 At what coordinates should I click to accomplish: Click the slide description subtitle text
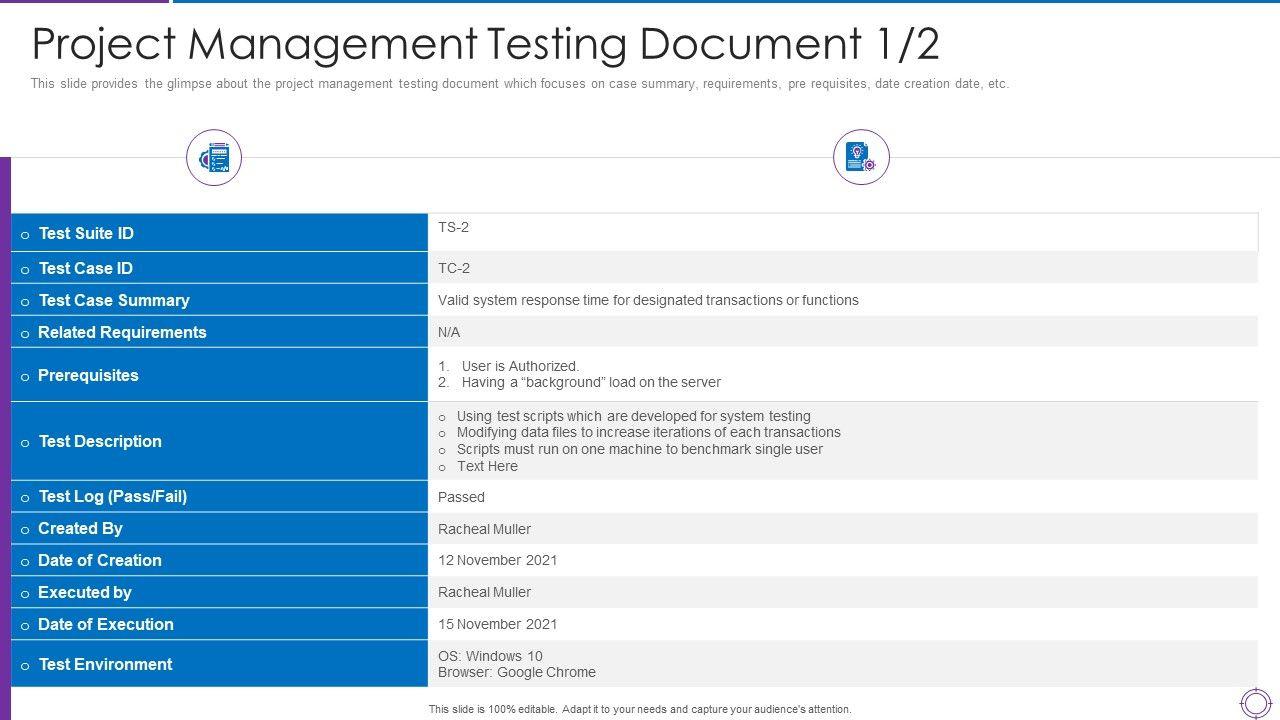click(x=519, y=84)
